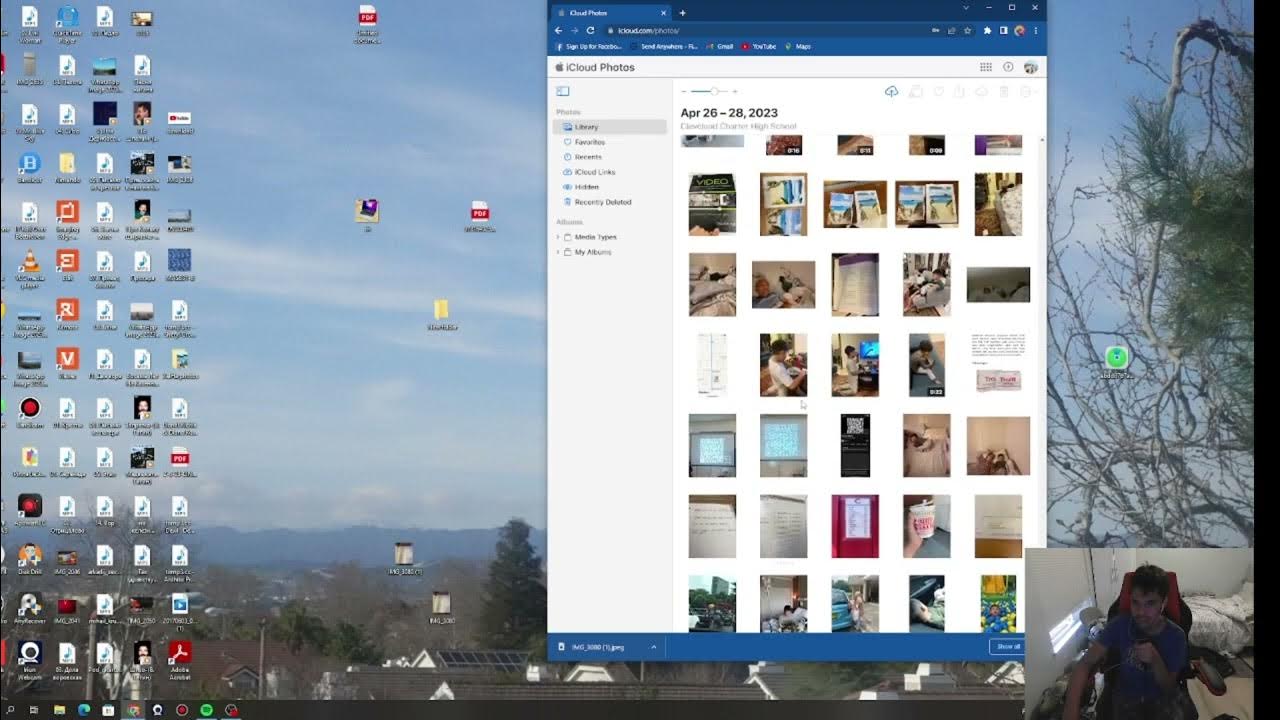Go back in Chrome browser
The width and height of the screenshot is (1280, 720).
pos(559,31)
